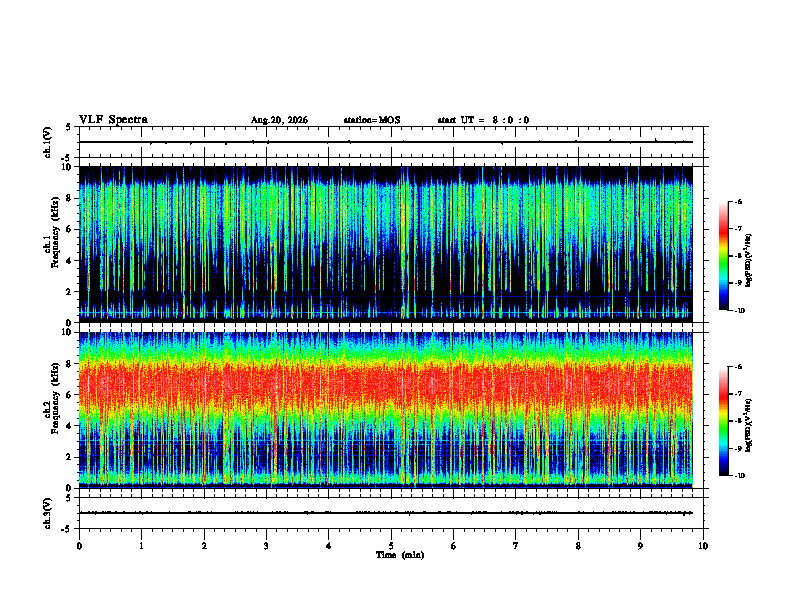Click the 10 minute tick on time axis

coord(703,546)
